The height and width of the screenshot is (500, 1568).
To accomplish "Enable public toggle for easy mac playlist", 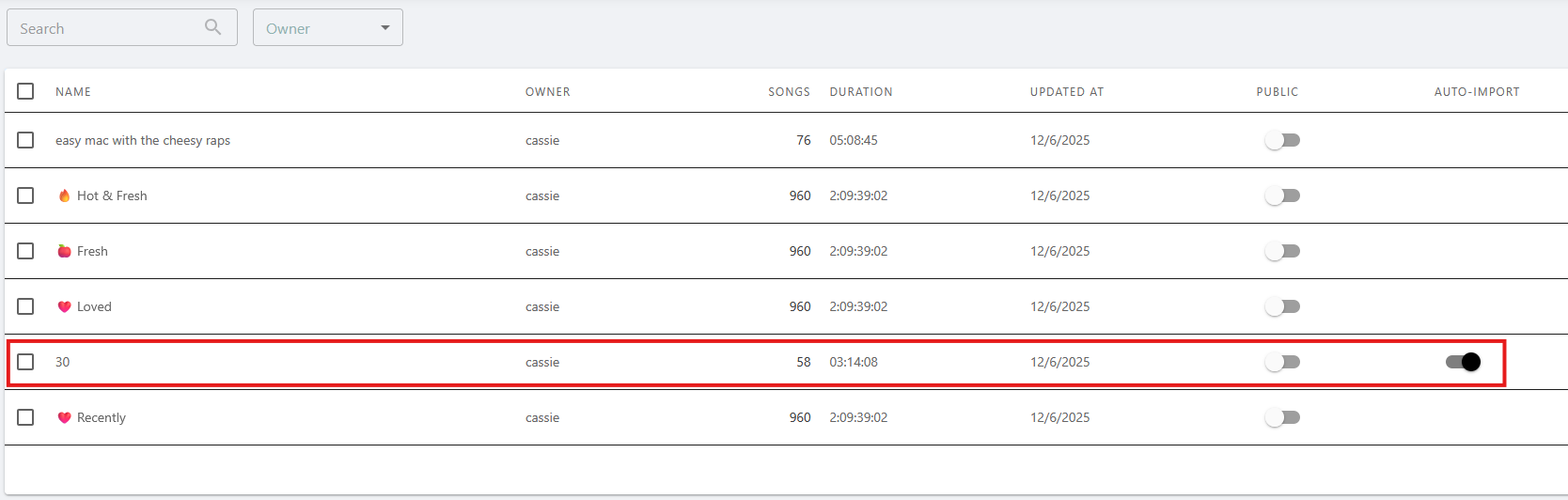I will 1282,140.
